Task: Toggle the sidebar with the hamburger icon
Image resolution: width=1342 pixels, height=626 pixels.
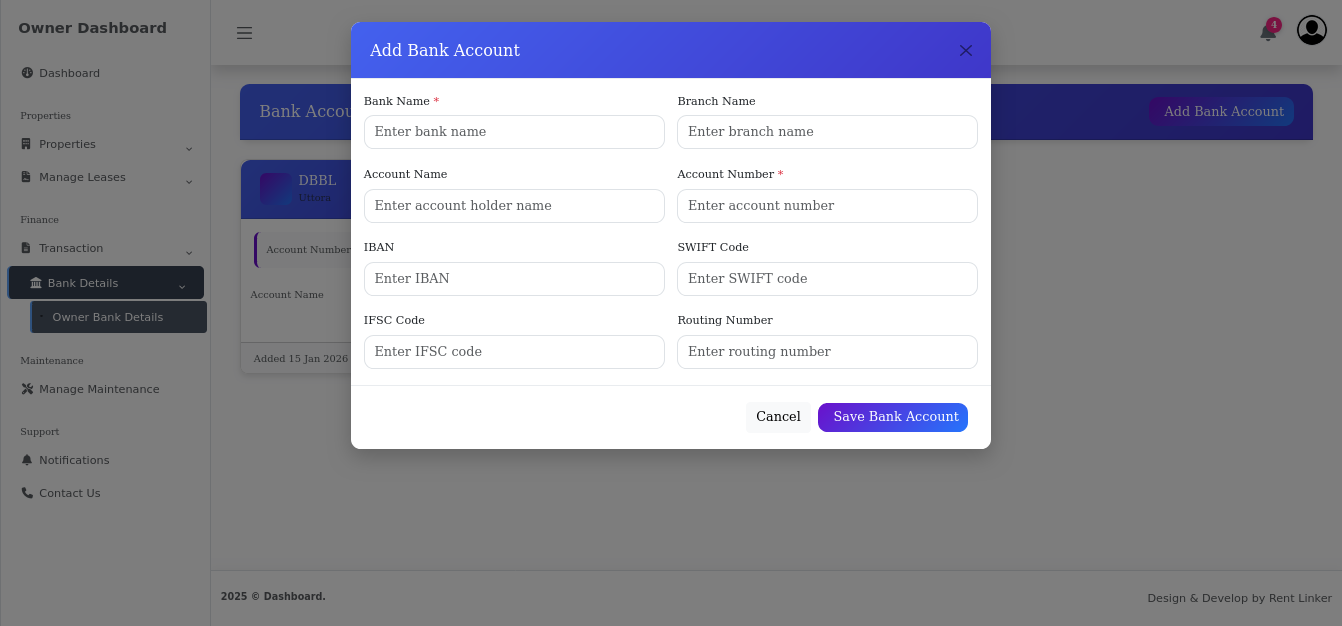Action: (245, 33)
